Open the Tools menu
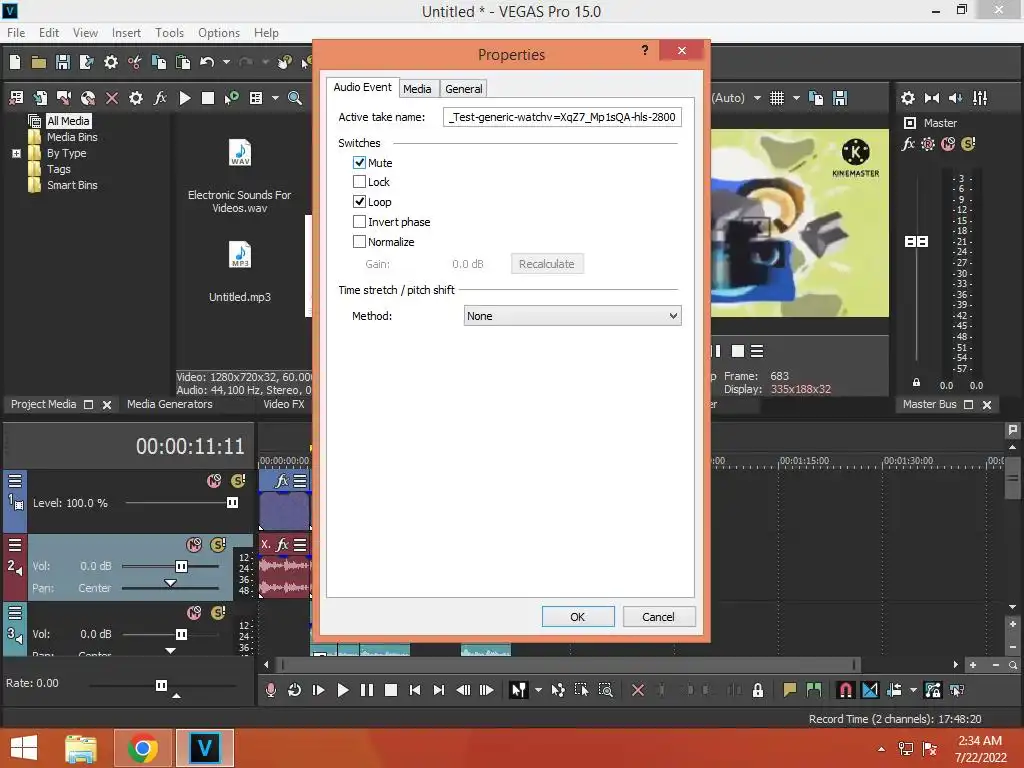The width and height of the screenshot is (1024, 768). click(x=169, y=33)
